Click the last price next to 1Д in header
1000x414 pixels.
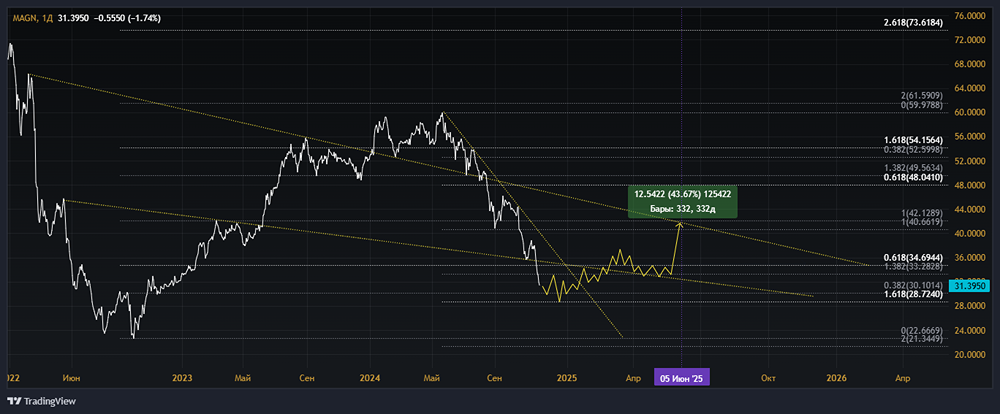(x=73, y=18)
